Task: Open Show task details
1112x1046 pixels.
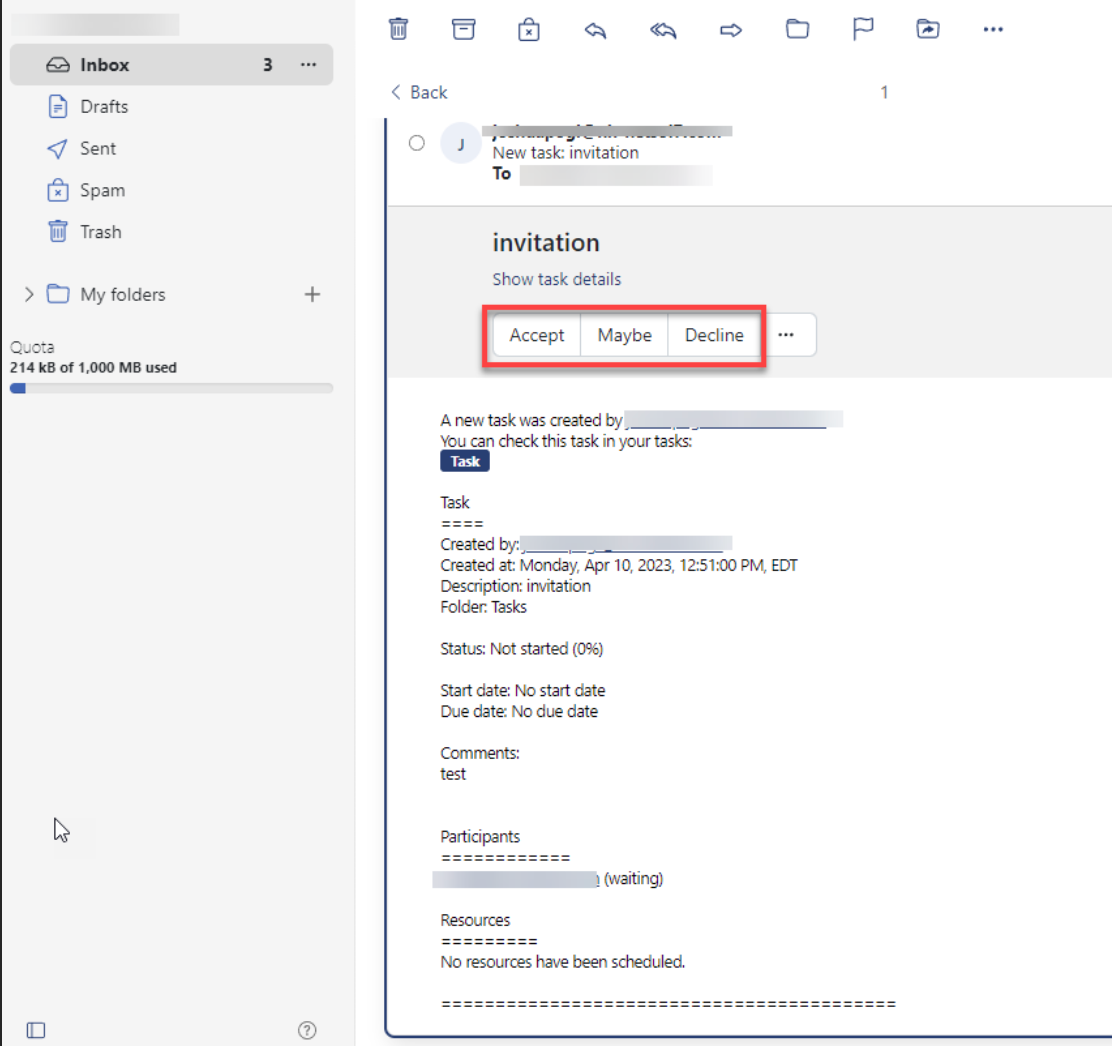Action: pyautogui.click(x=556, y=279)
